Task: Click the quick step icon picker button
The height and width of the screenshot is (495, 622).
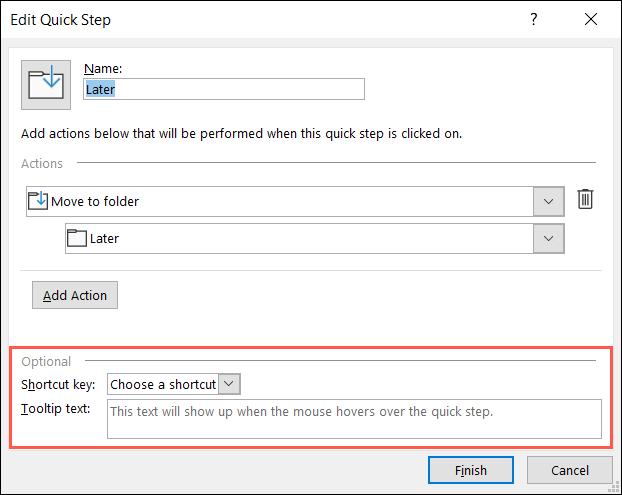Action: pyautogui.click(x=46, y=84)
